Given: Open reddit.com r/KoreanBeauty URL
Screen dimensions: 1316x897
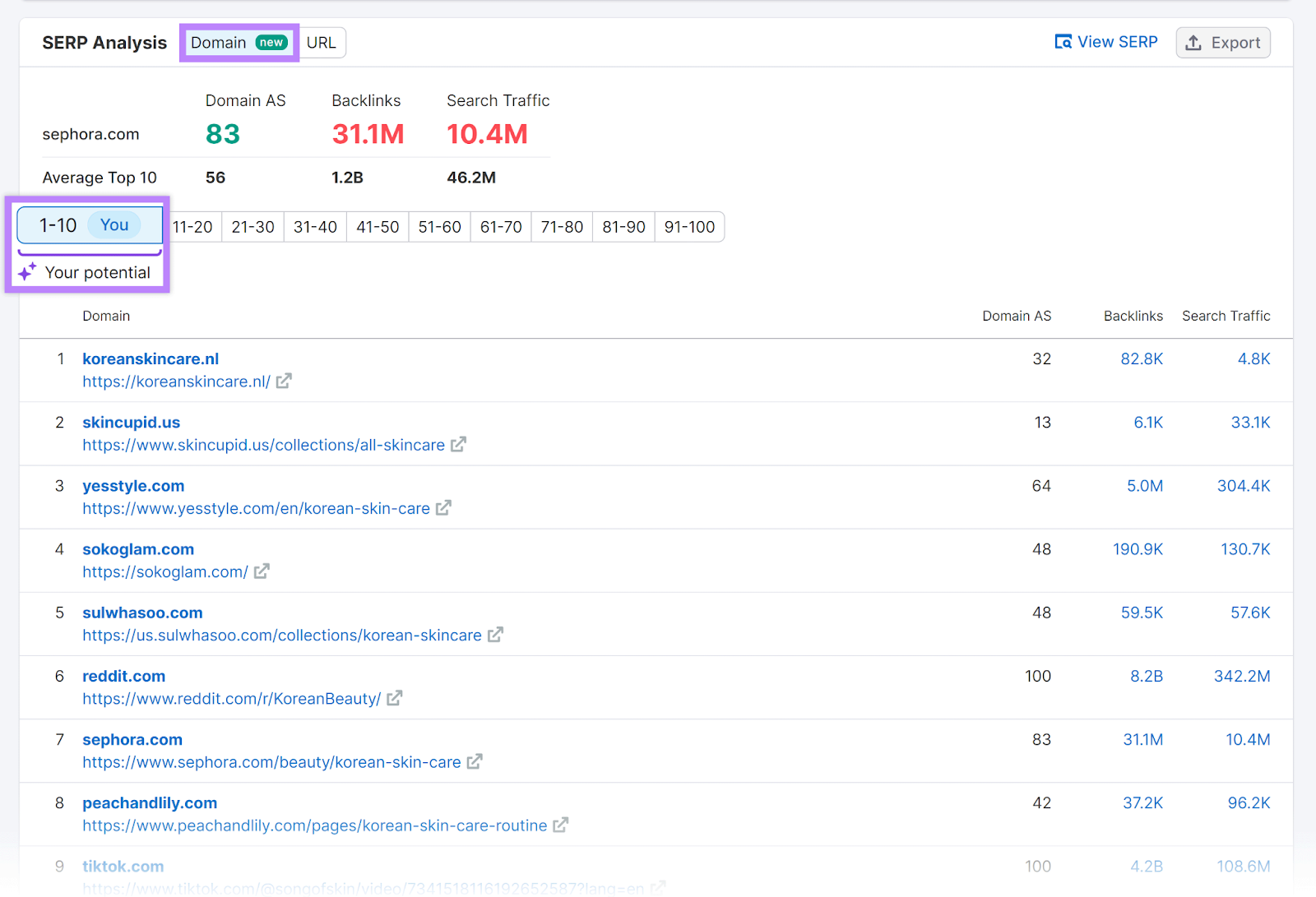Looking at the screenshot, I should click(231, 699).
